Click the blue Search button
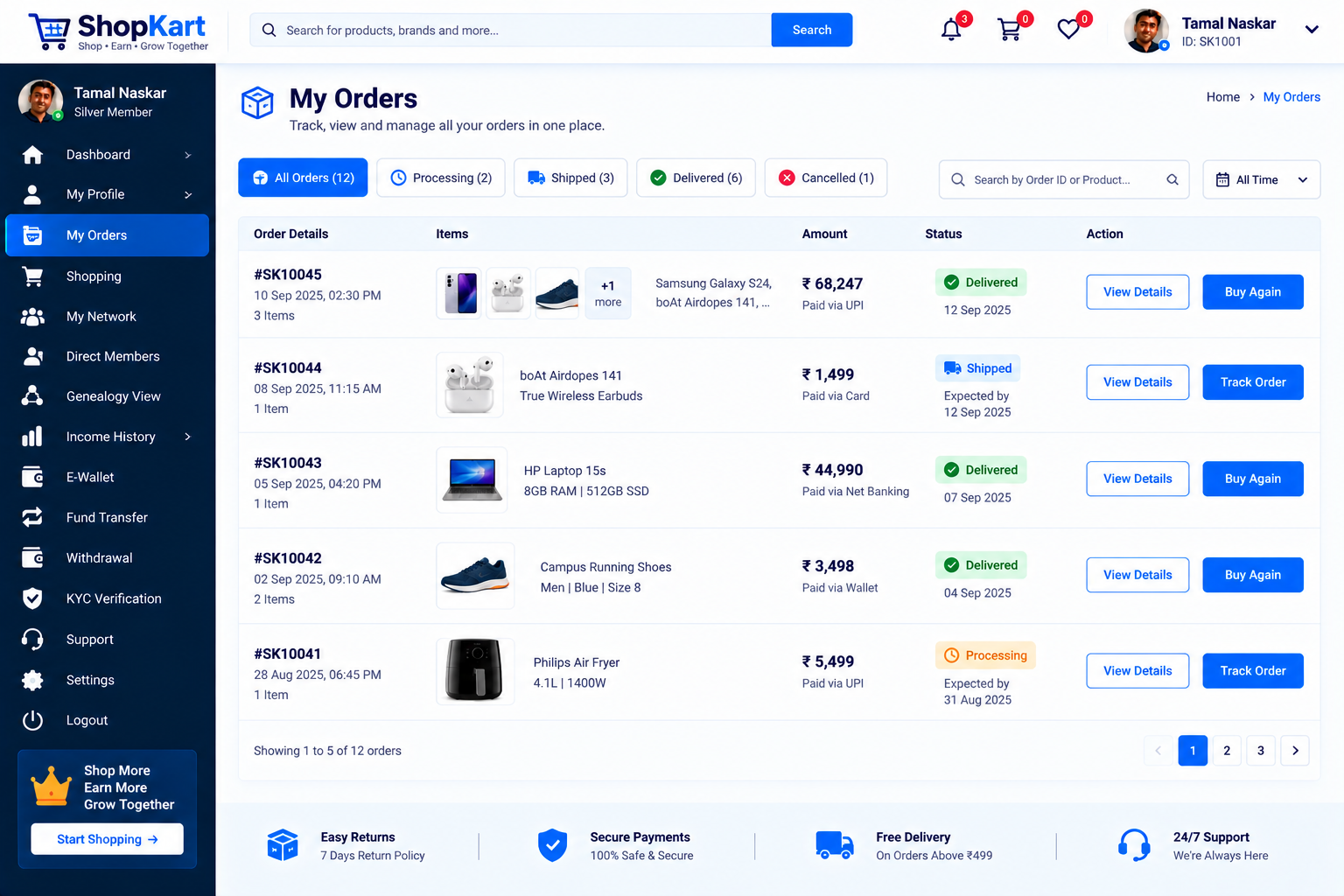The width and height of the screenshot is (1344, 896). (812, 30)
